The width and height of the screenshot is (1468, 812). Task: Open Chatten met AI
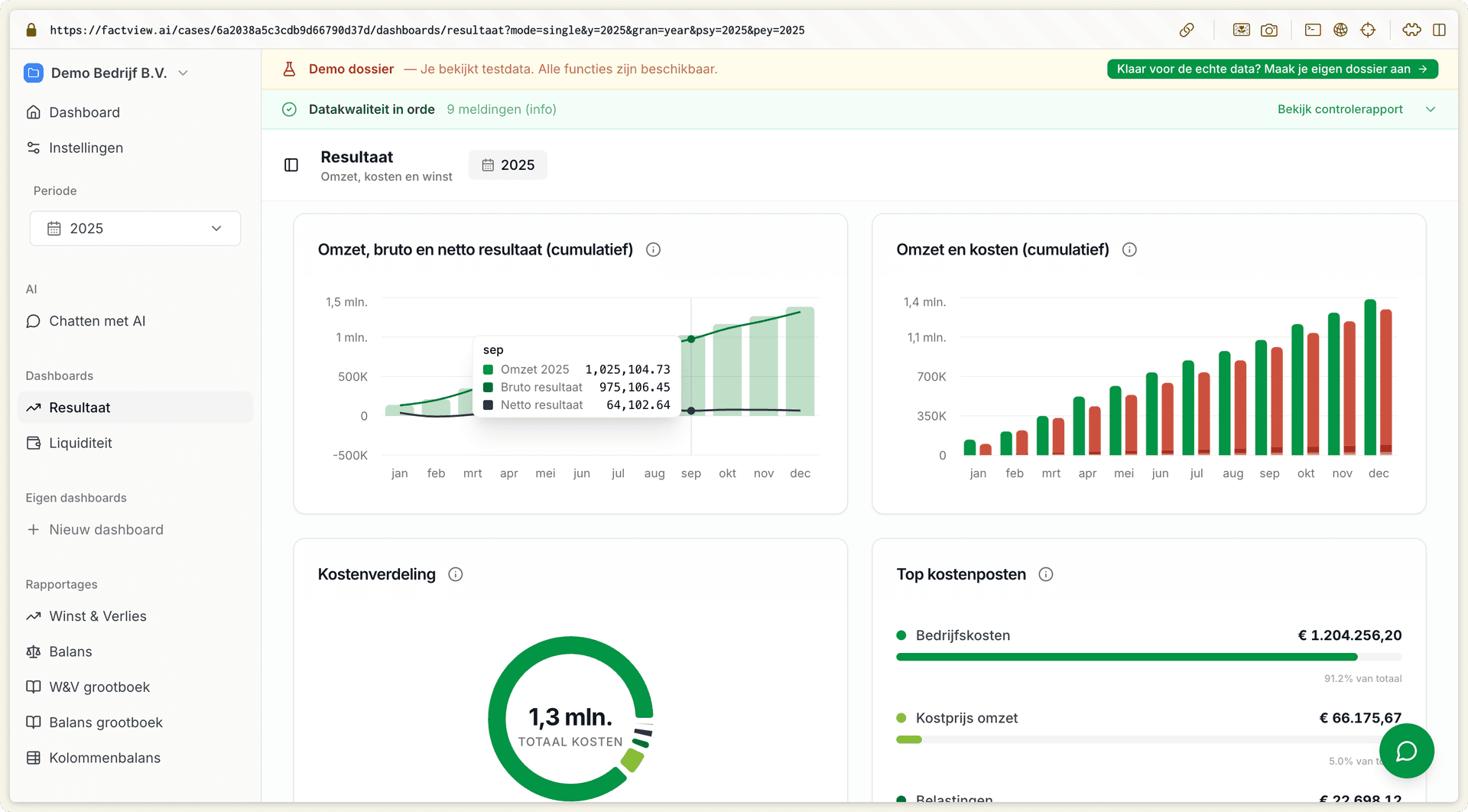point(135,321)
